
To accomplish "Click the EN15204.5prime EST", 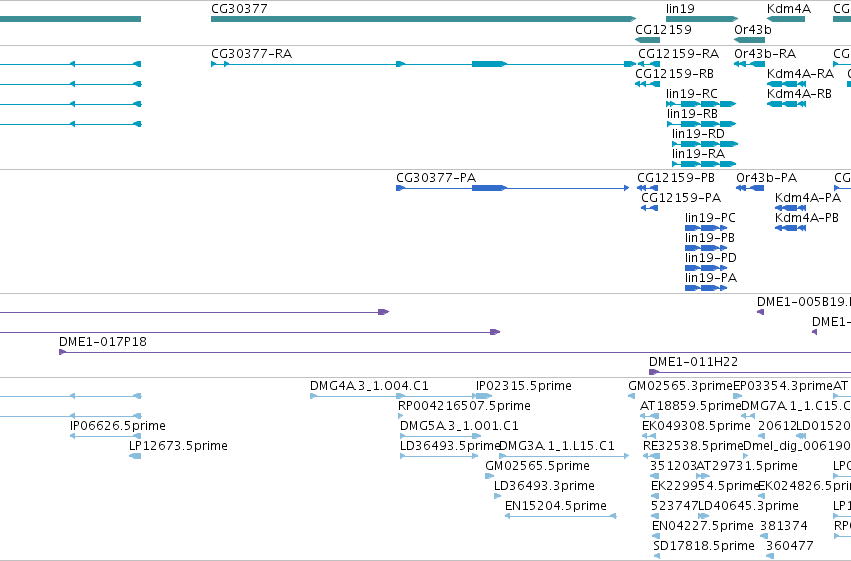I will coord(561,517).
